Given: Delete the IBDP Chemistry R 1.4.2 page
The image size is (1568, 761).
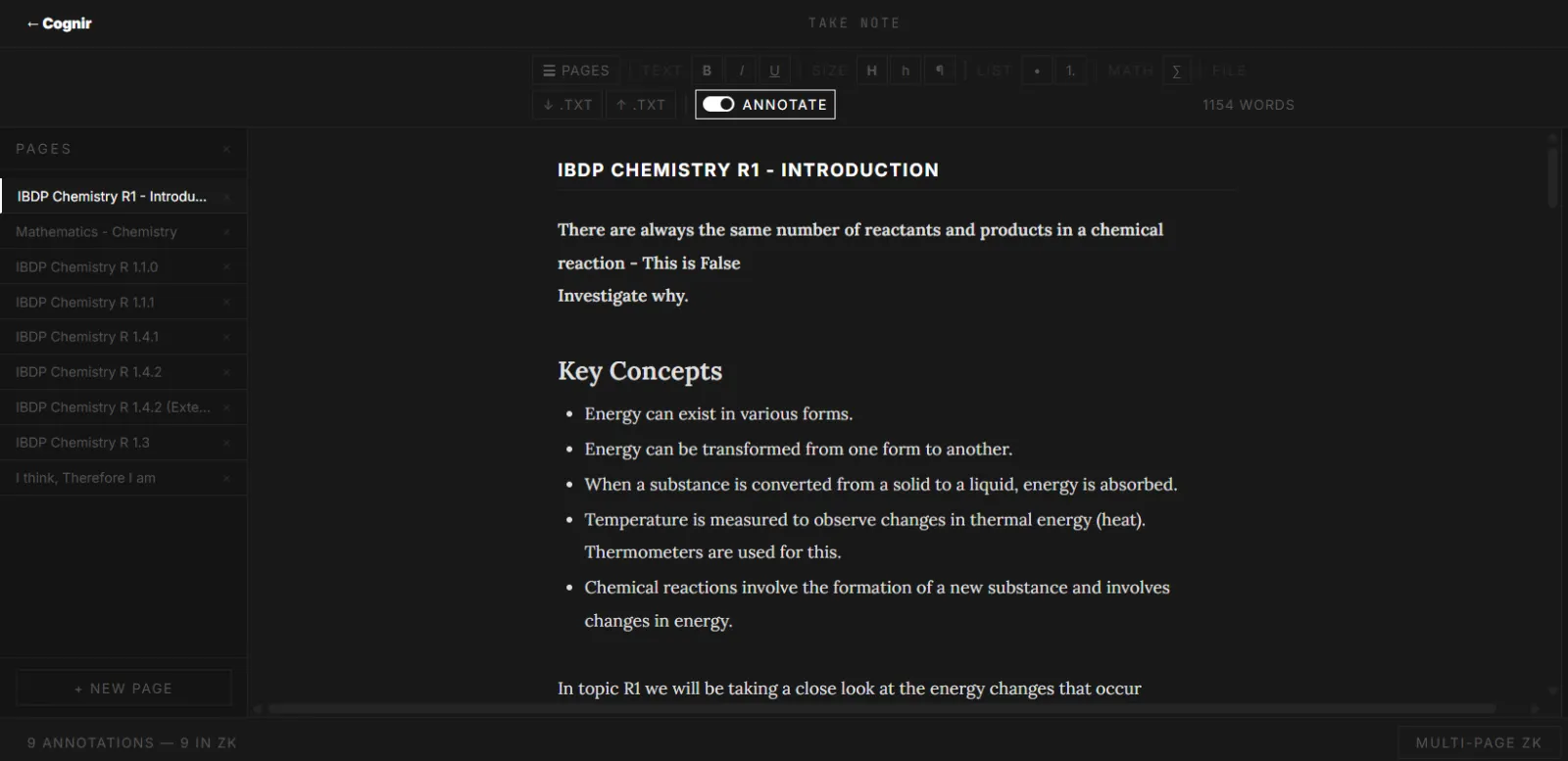Looking at the screenshot, I should point(226,372).
